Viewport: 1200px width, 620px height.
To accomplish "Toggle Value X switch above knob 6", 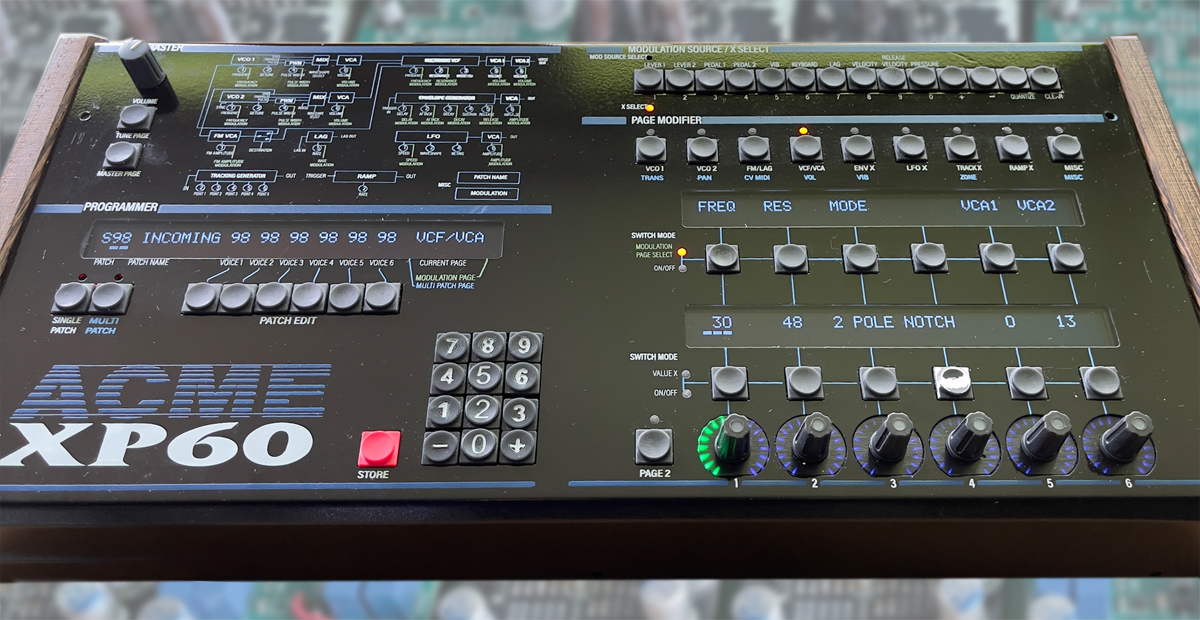I will (1100, 381).
